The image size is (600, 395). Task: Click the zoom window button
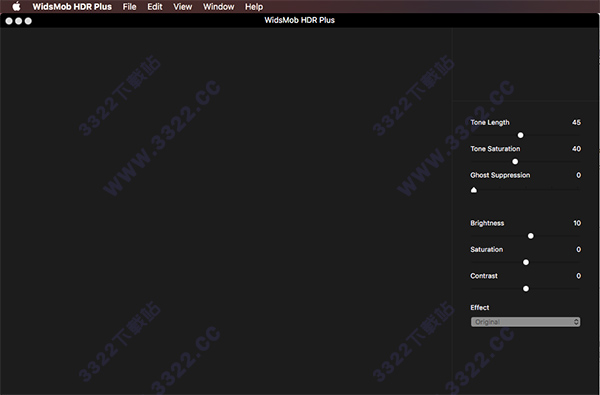coord(28,21)
